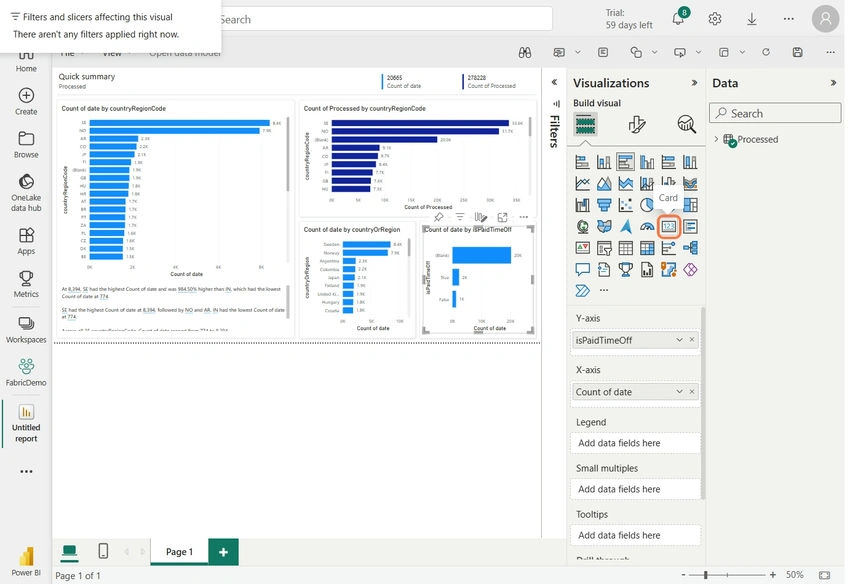850x584 pixels.
Task: Pick the Gauge visualization icon
Action: pyautogui.click(x=647, y=227)
